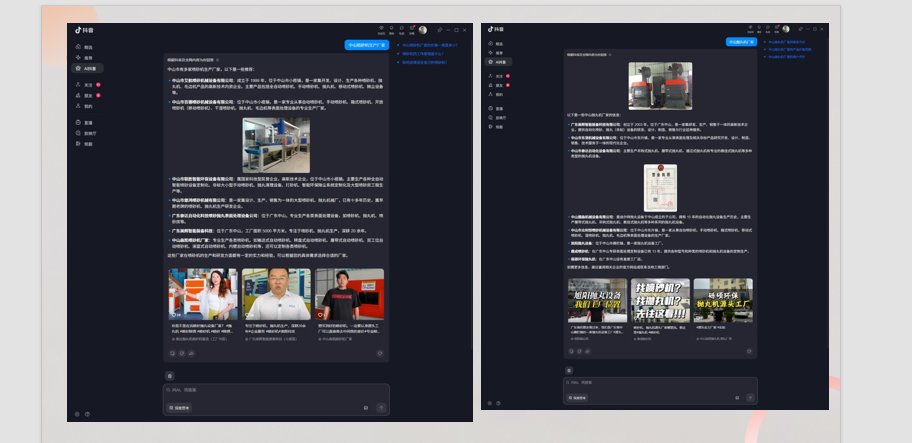Open 放映厅 in right window sidebar

click(x=497, y=117)
